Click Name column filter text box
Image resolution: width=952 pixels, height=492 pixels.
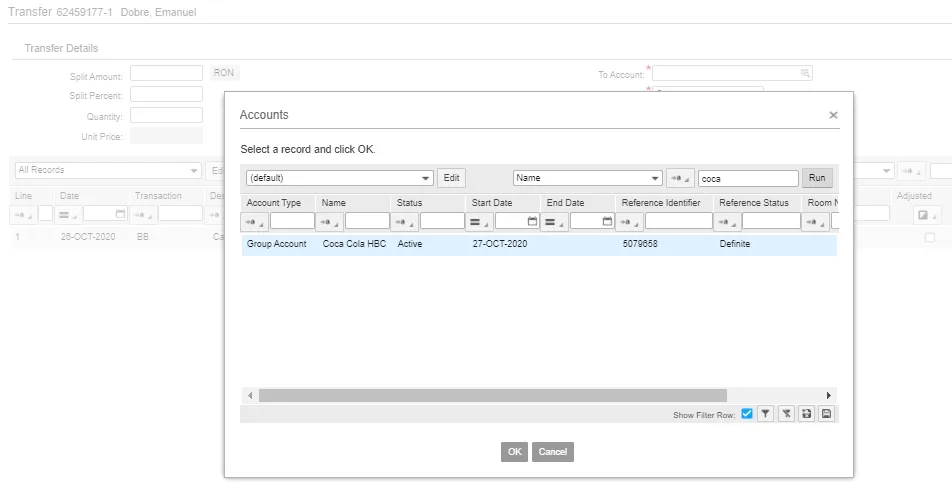(x=367, y=221)
